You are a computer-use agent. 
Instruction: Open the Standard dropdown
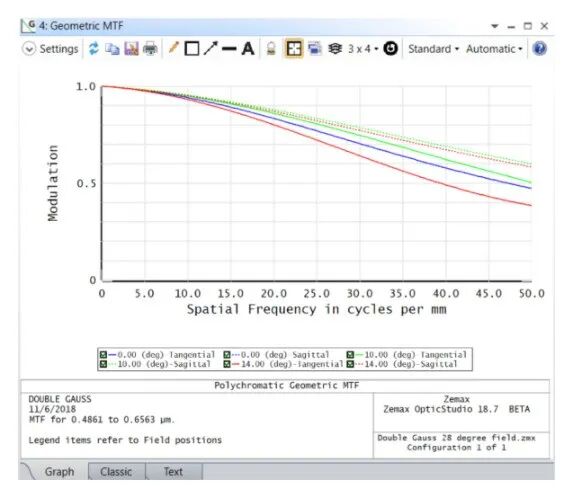[x=433, y=49]
